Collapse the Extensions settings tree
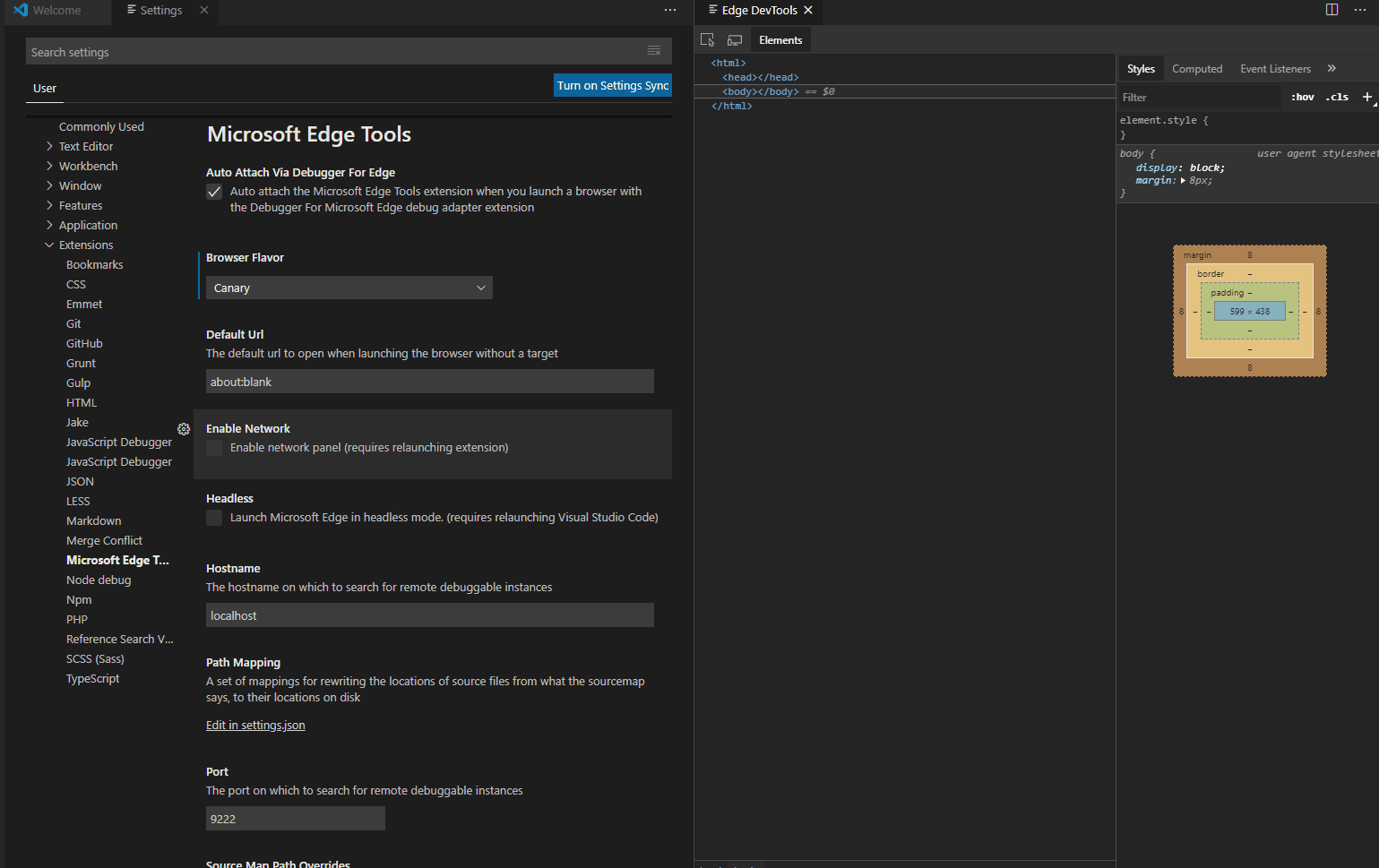Screen dimensions: 1379x868 (50, 245)
